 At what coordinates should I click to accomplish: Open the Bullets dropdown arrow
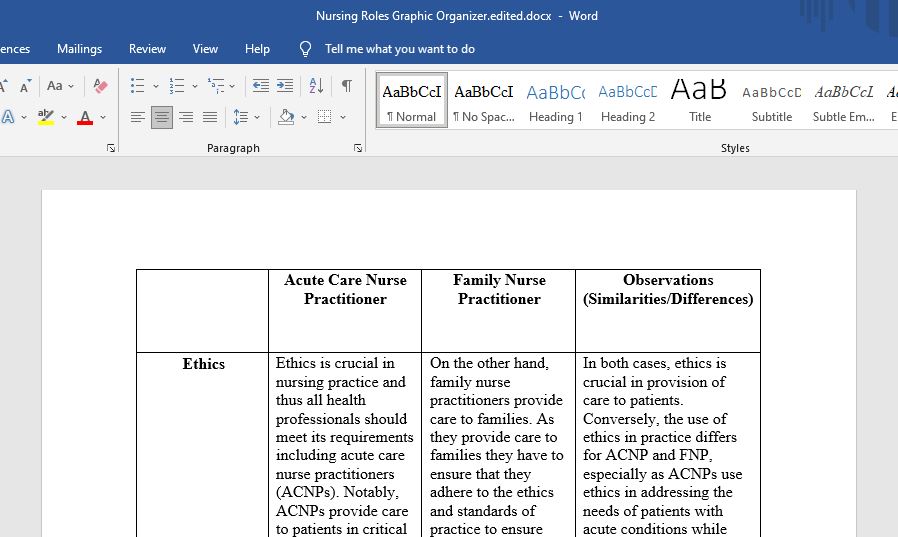tap(155, 86)
